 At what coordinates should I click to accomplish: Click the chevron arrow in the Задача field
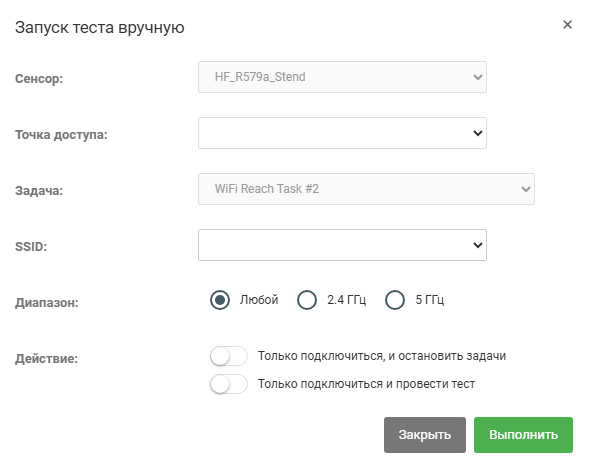click(x=526, y=189)
